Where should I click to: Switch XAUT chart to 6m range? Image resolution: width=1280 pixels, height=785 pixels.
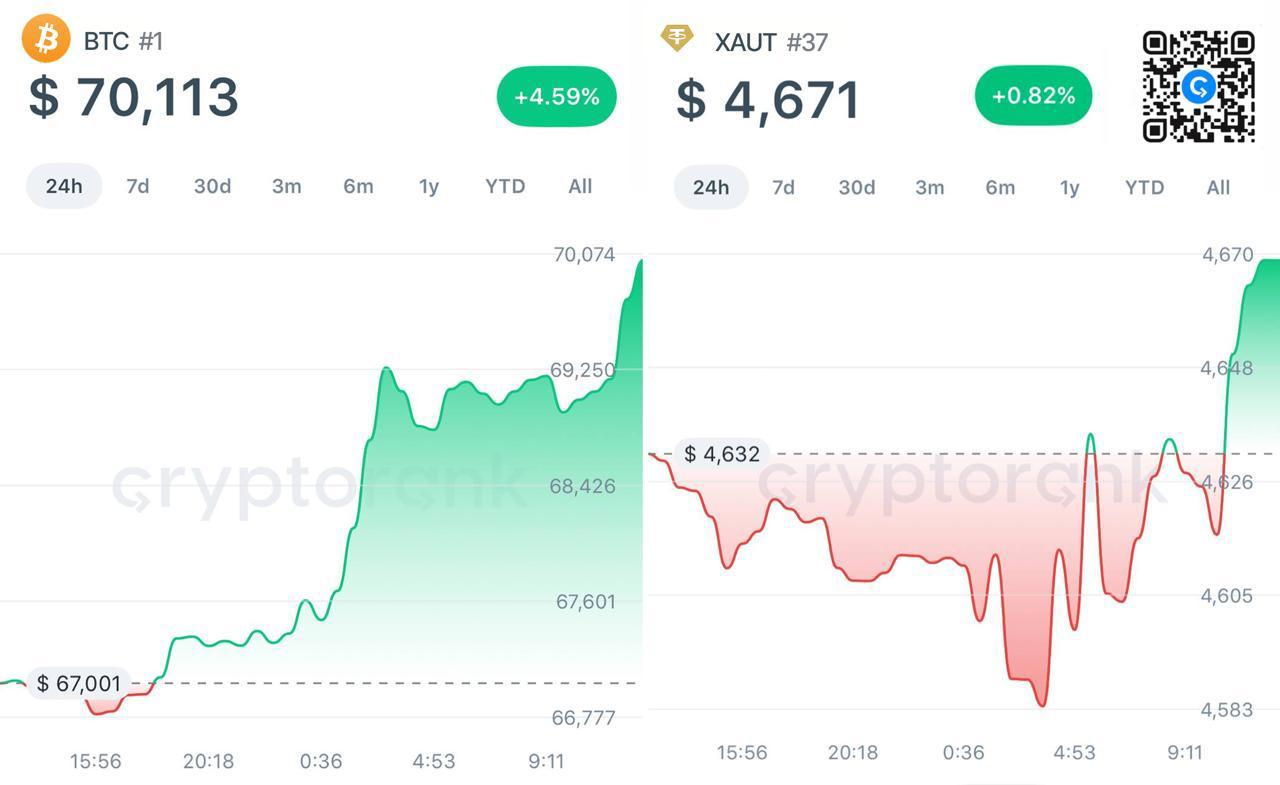click(x=1000, y=187)
